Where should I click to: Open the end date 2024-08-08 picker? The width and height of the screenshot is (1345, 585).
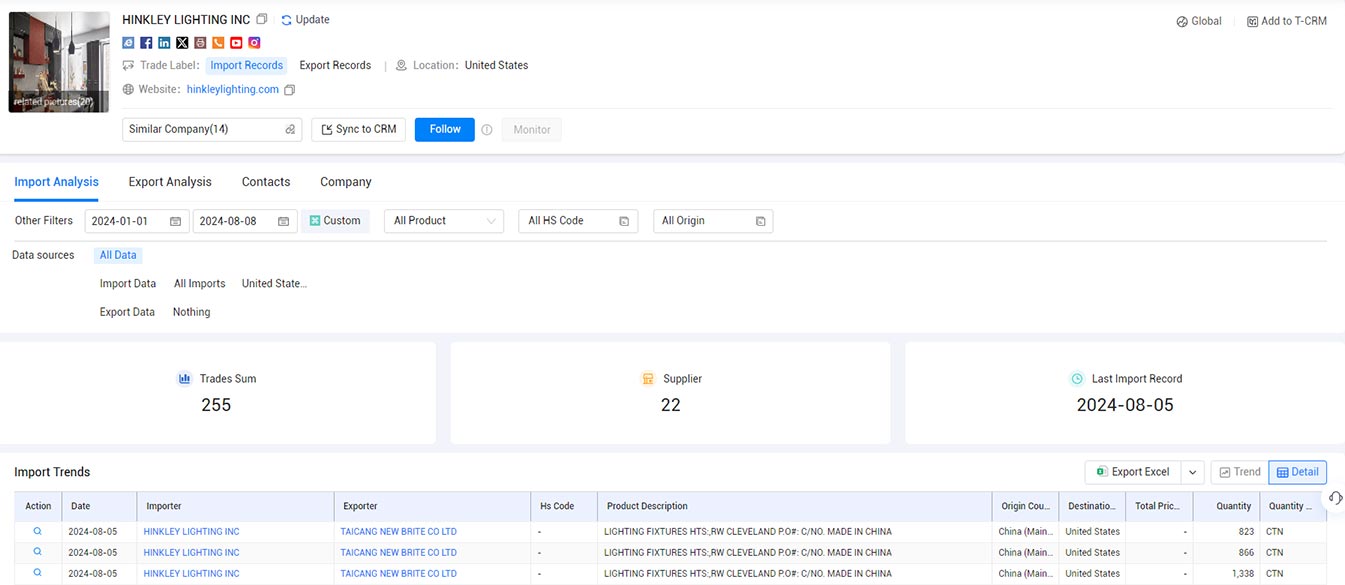coord(245,221)
